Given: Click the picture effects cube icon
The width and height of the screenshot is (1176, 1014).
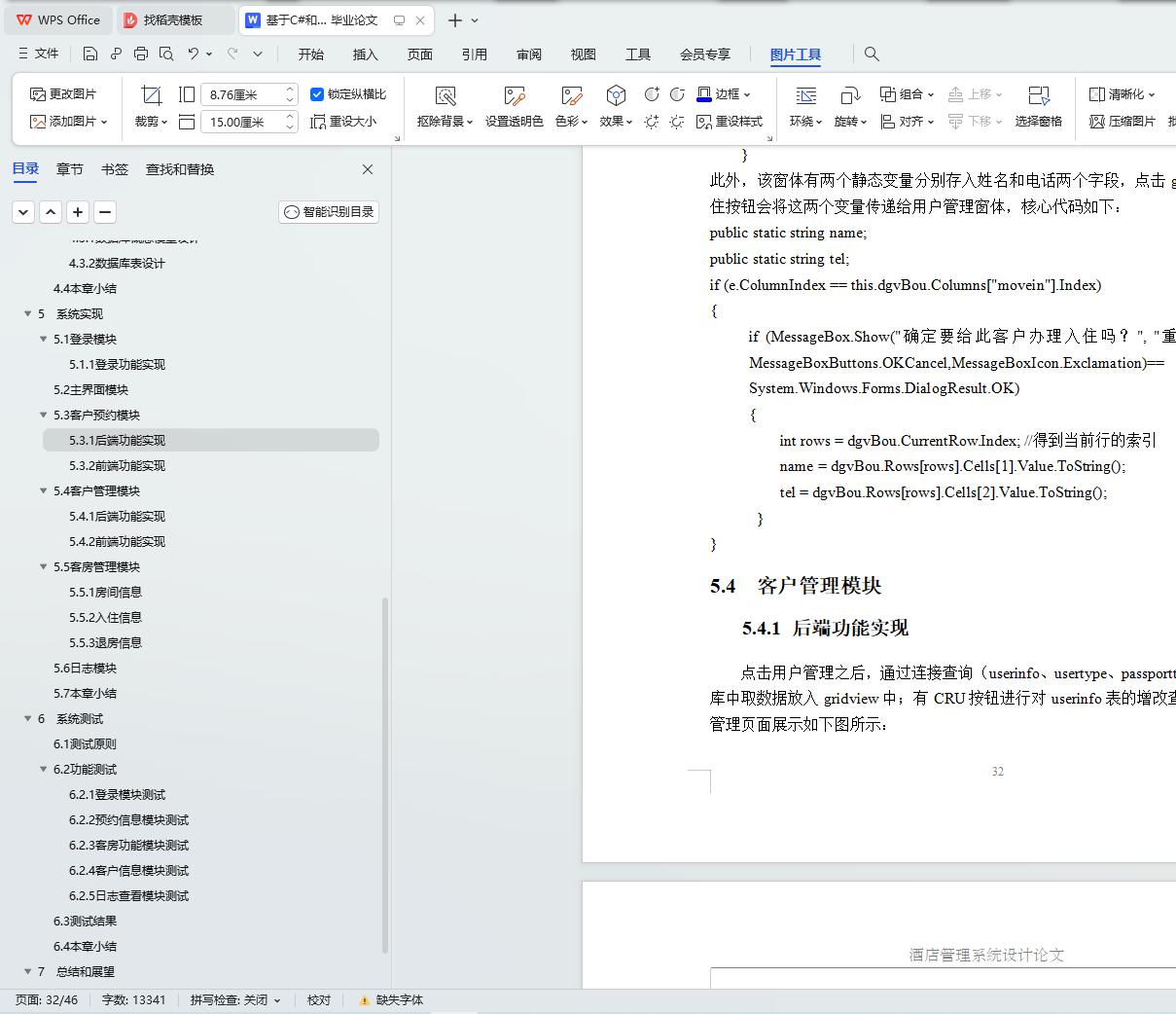Looking at the screenshot, I should (x=616, y=95).
